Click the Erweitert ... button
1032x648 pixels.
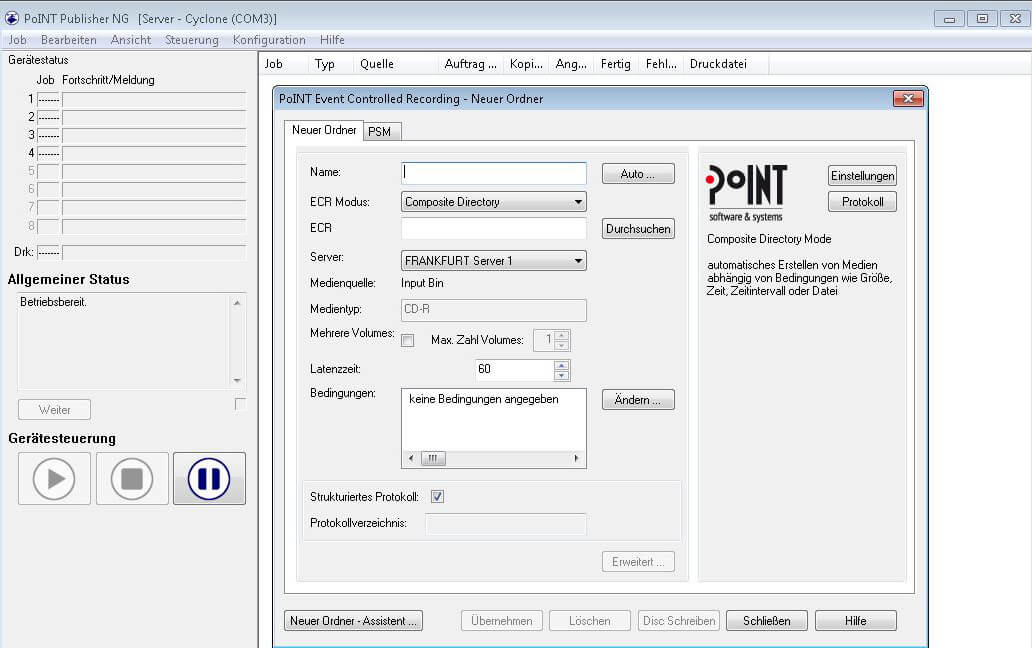coord(638,562)
